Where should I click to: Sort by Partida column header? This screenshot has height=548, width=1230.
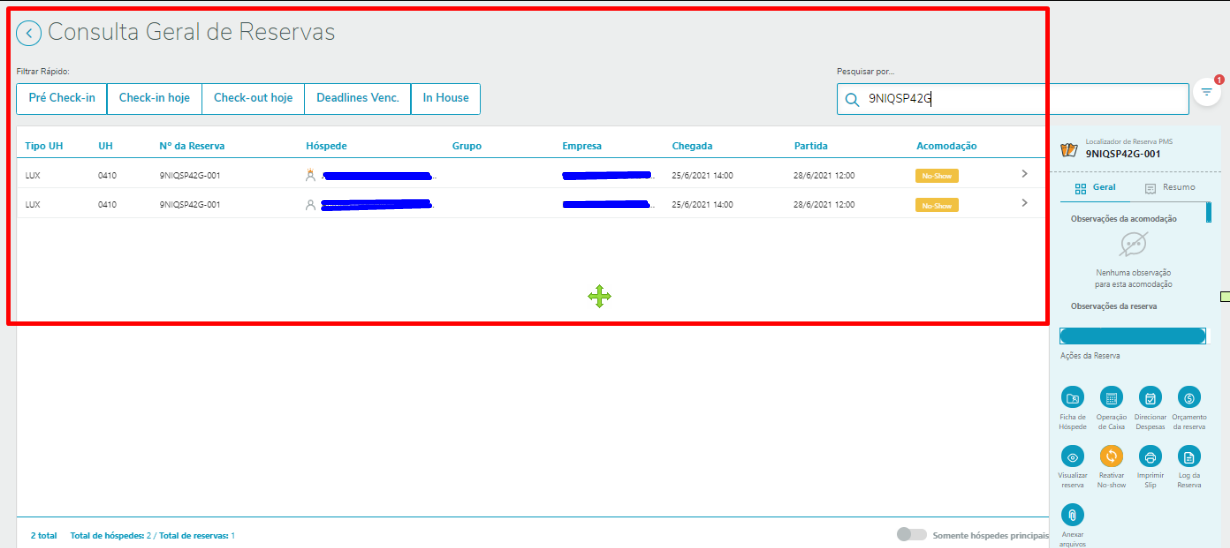811,146
